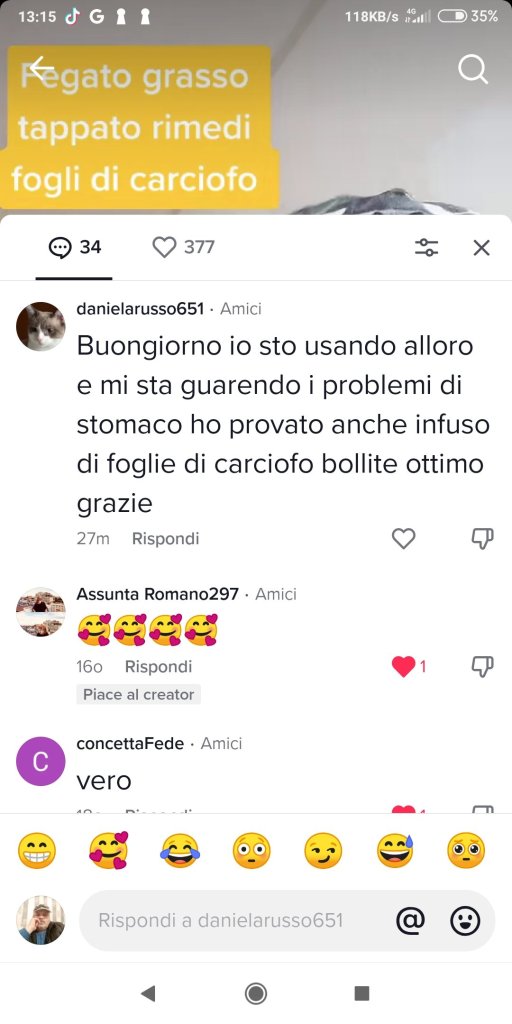Tap the @ mention icon
The image size is (512, 1024).
point(411,921)
